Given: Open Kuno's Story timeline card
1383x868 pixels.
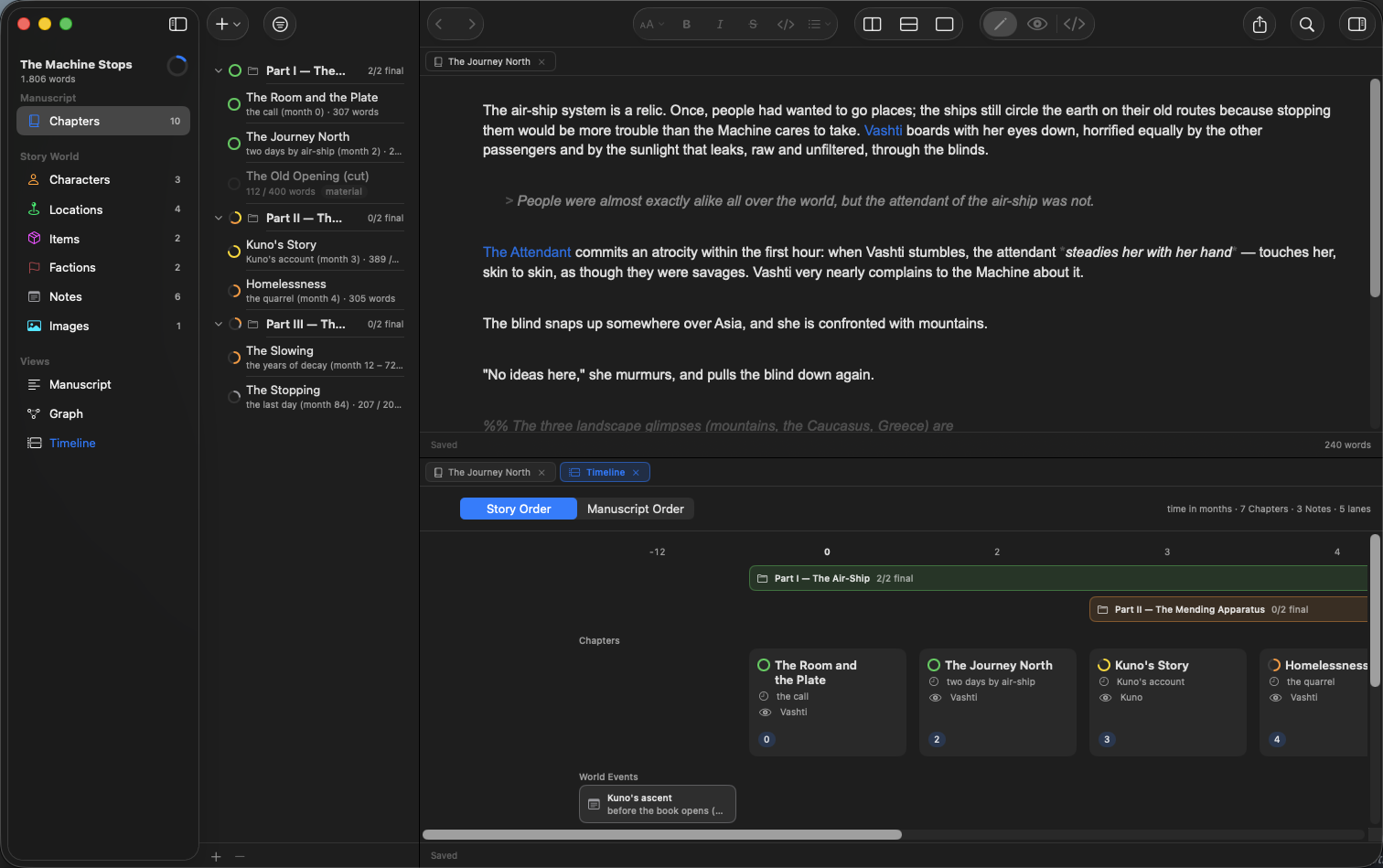Looking at the screenshot, I should [x=1168, y=702].
